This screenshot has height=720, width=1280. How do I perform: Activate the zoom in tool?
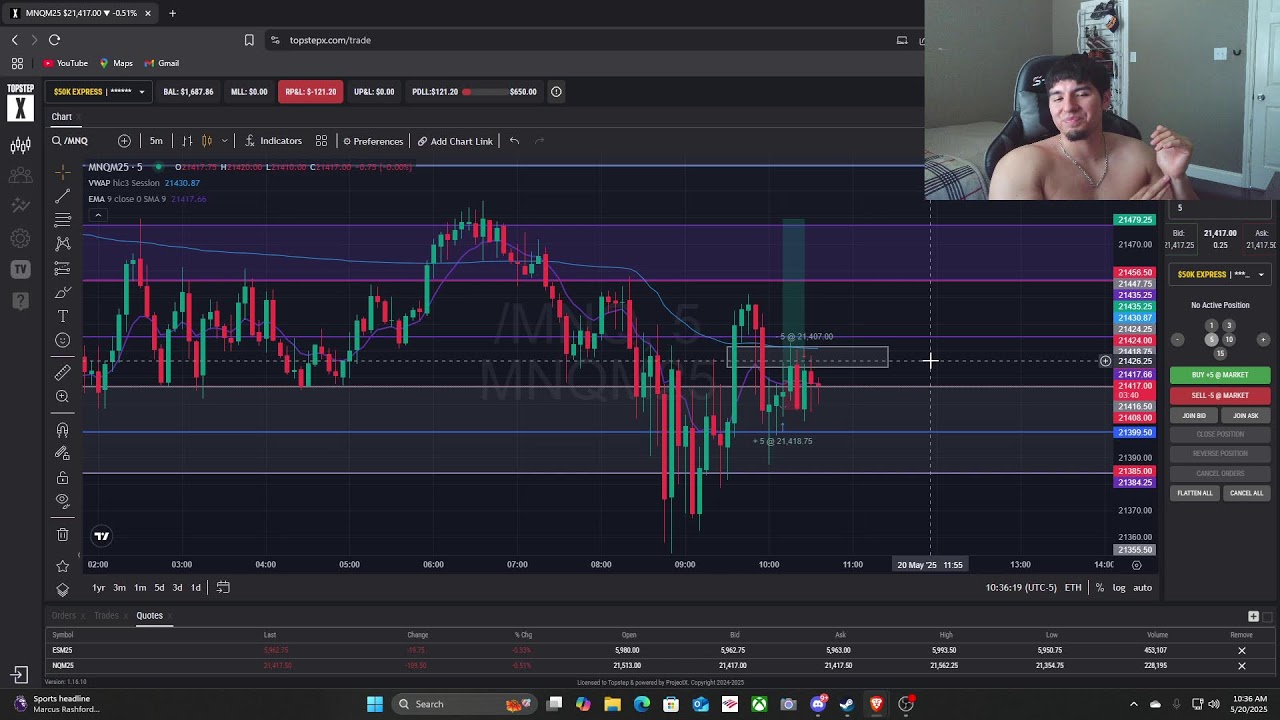62,397
